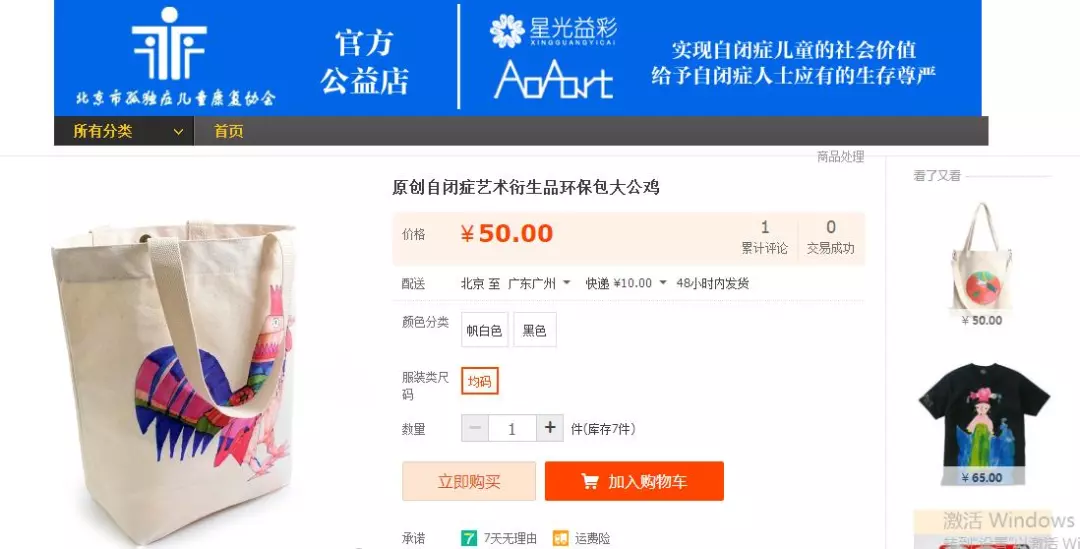Decrease quantity with the minus button

[475, 428]
